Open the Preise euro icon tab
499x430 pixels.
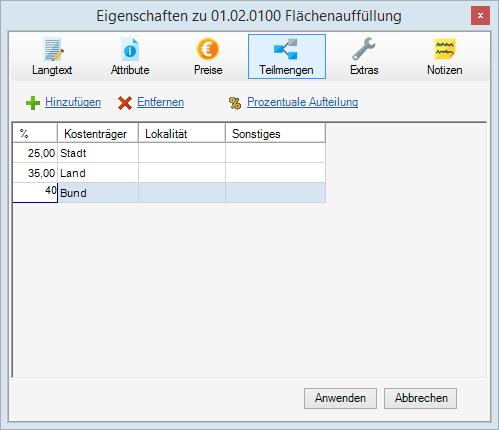coord(208,49)
